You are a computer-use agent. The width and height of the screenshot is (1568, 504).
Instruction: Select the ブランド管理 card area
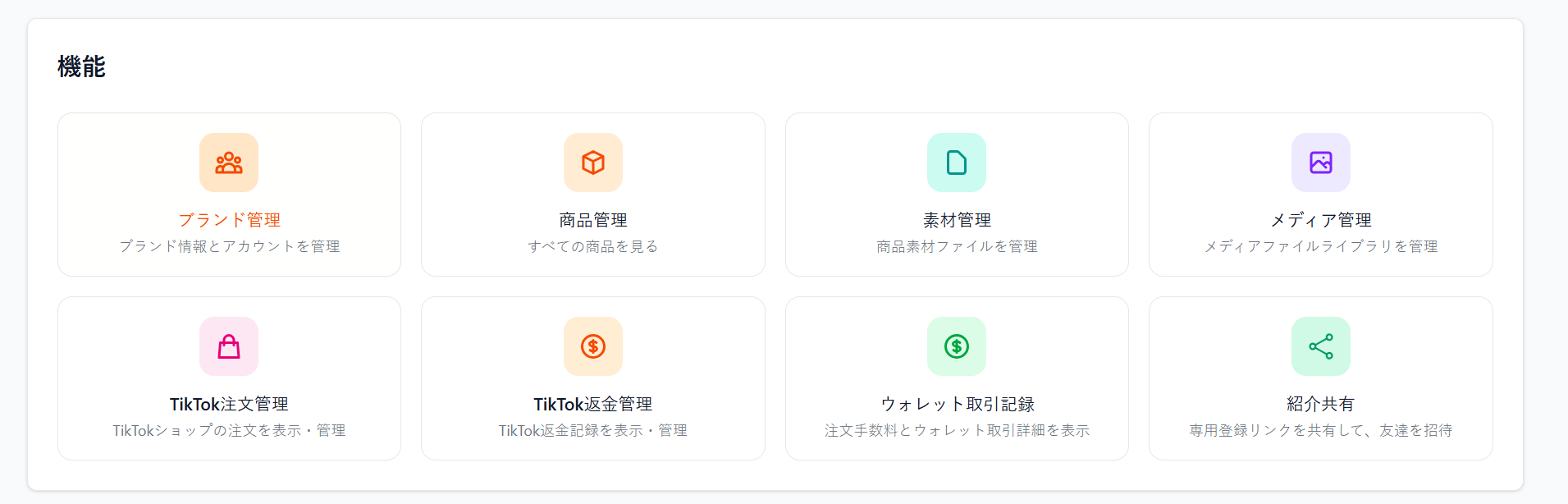[228, 195]
